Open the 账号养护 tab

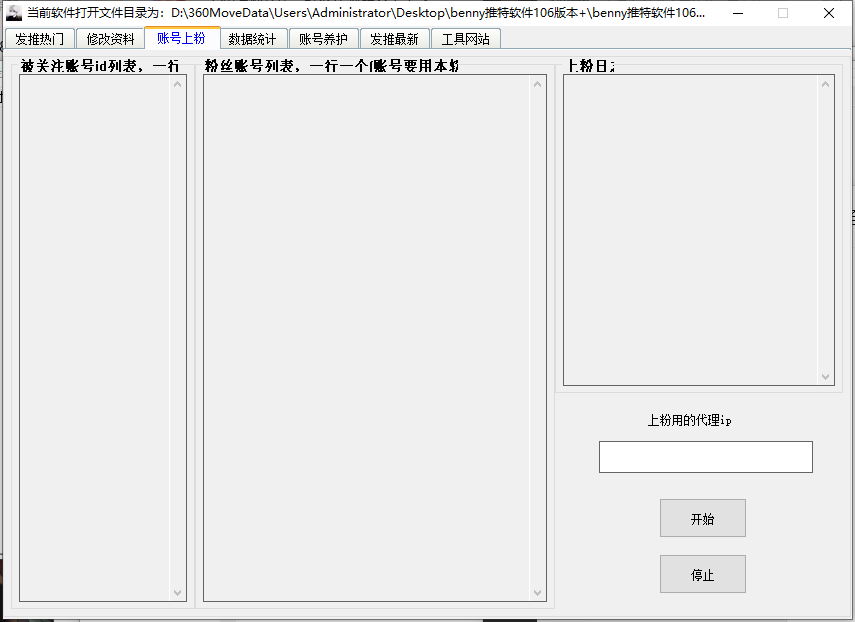coord(323,39)
